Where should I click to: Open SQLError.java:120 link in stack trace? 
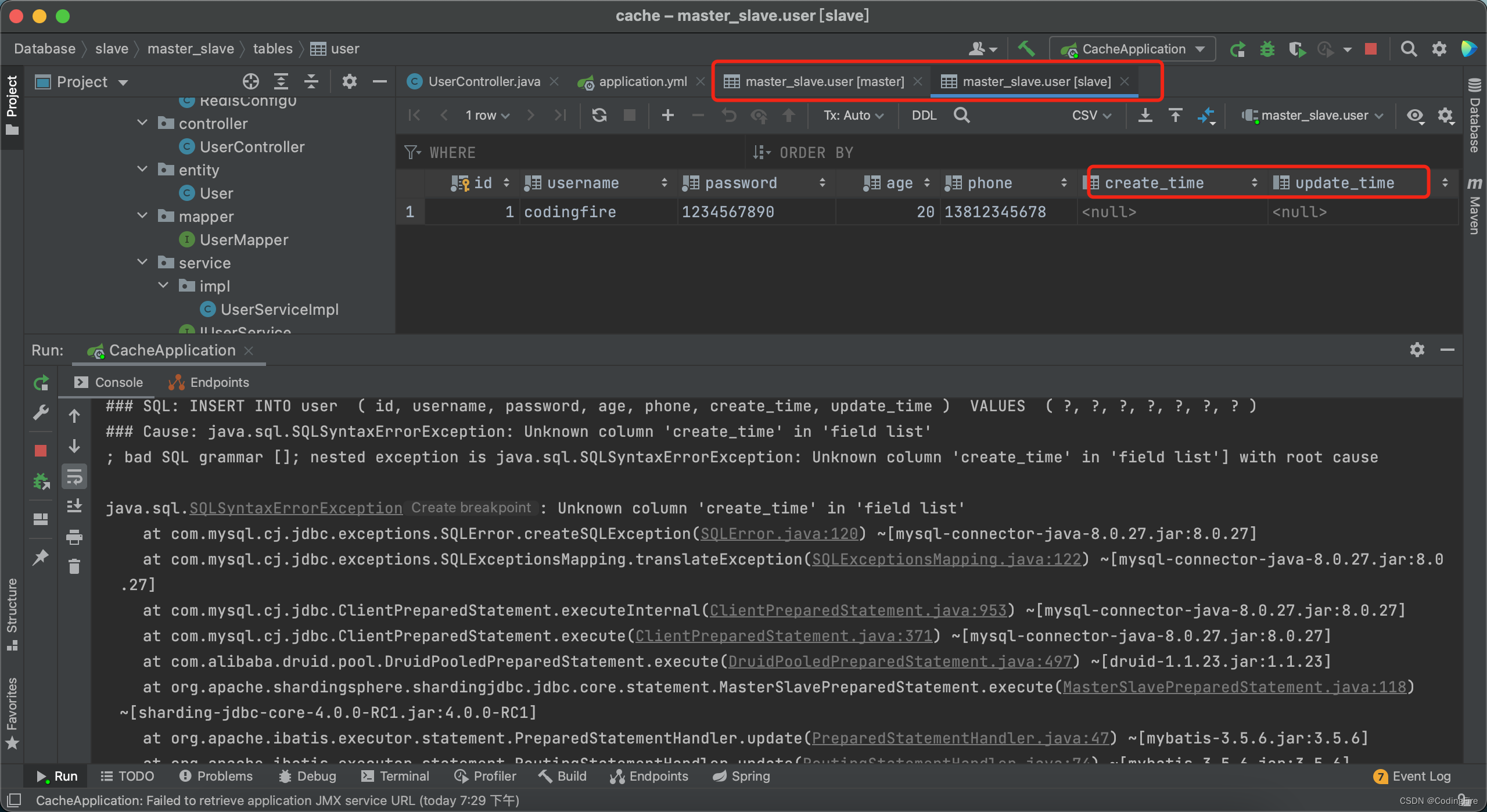778,534
